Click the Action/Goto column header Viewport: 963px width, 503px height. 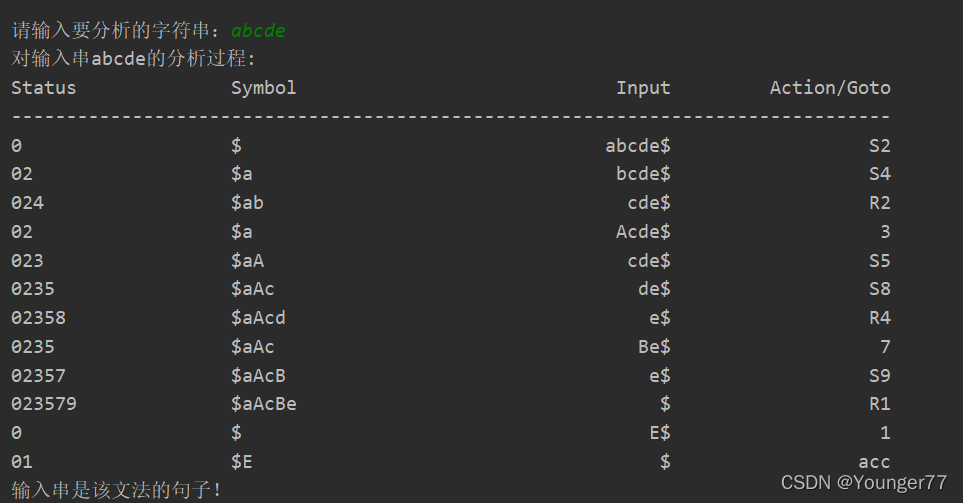click(830, 88)
